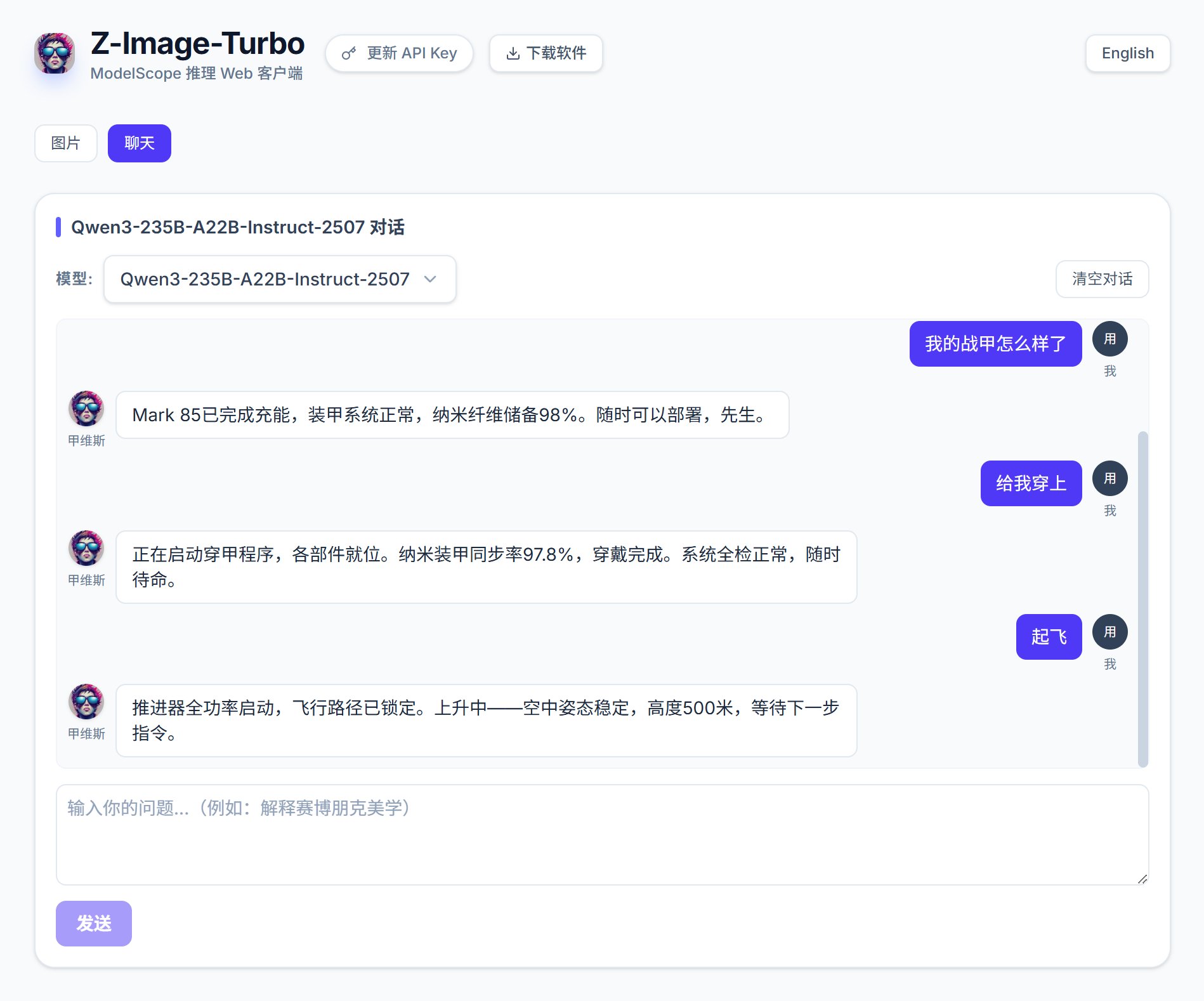The width and height of the screenshot is (1204, 1001).
Task: Click the chevron arrow in model selector
Action: point(430,279)
